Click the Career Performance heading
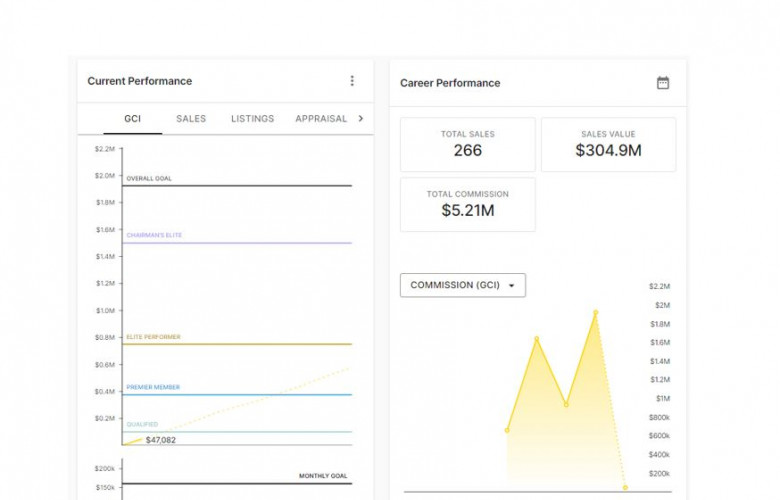Image resolution: width=780 pixels, height=500 pixels. 450,83
